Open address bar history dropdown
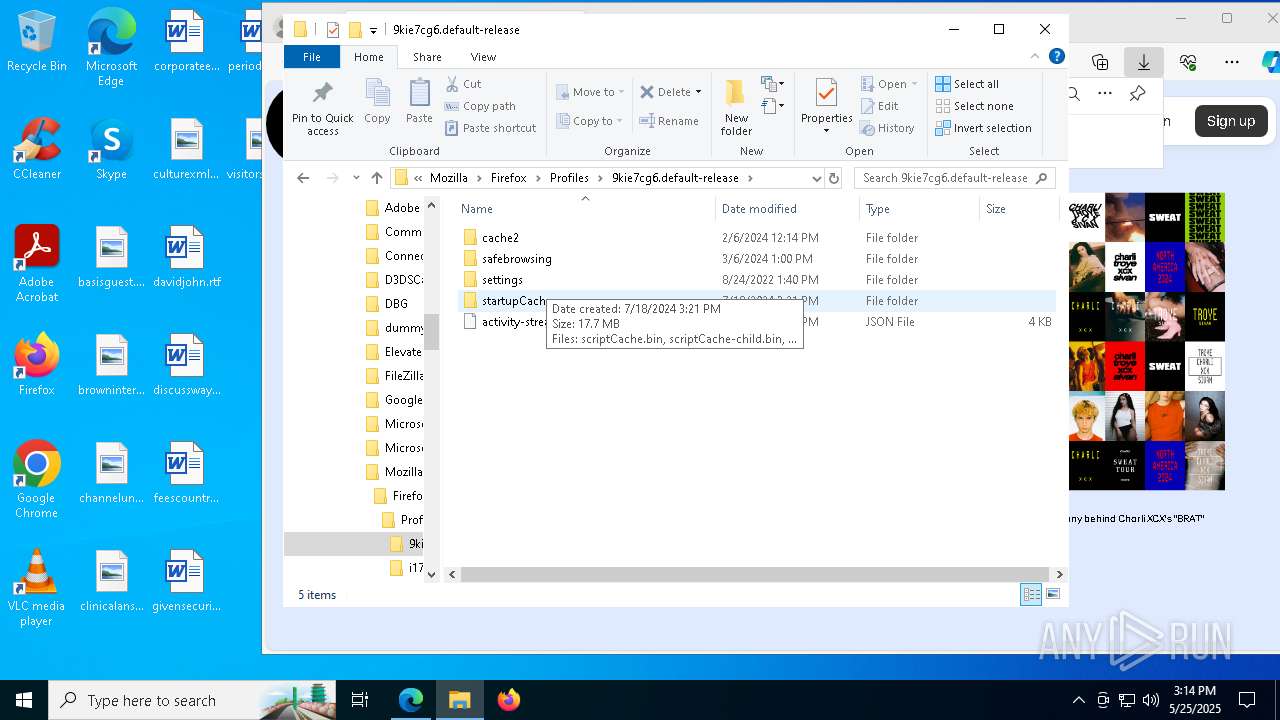The image size is (1280, 720). click(x=816, y=178)
